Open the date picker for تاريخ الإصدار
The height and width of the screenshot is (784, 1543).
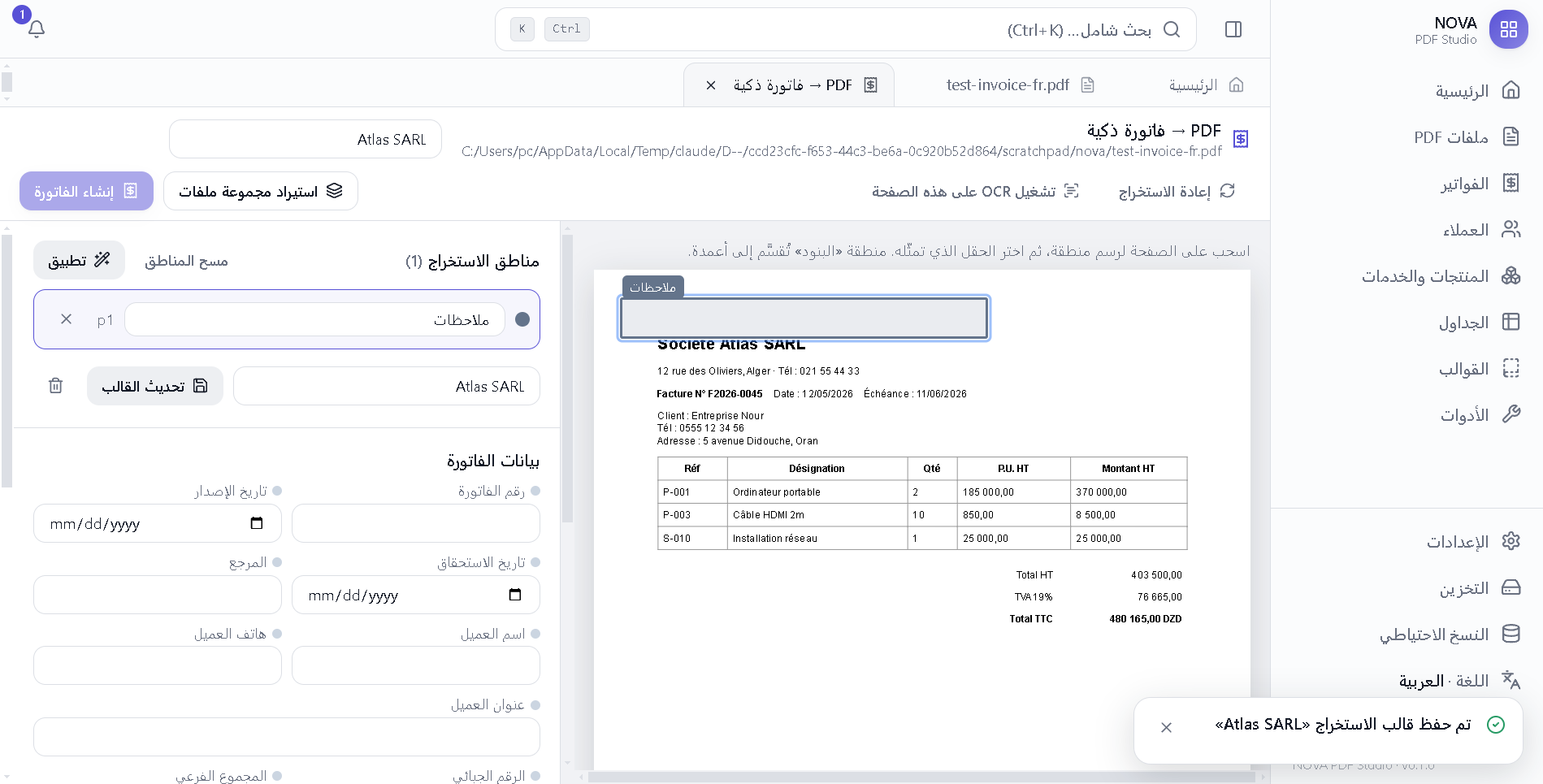tap(257, 523)
